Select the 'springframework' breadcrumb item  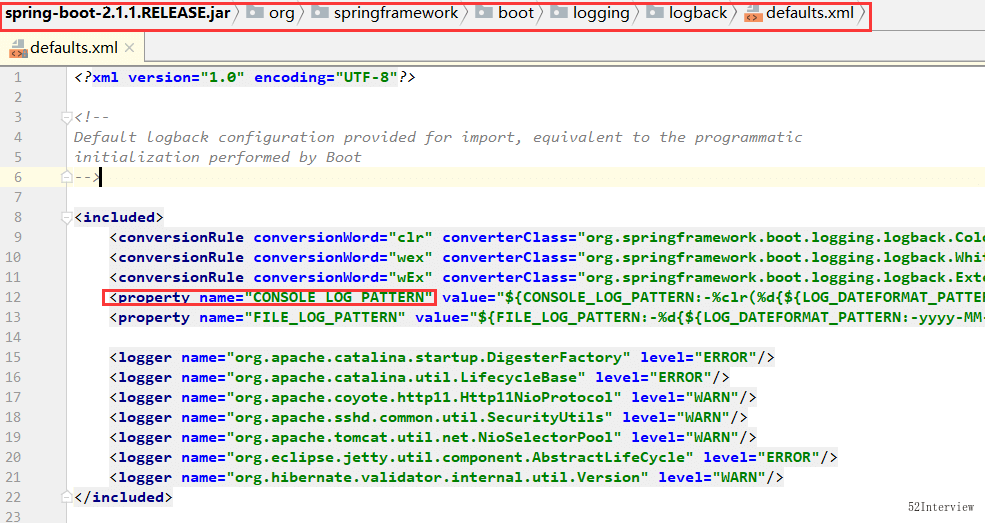point(395,14)
